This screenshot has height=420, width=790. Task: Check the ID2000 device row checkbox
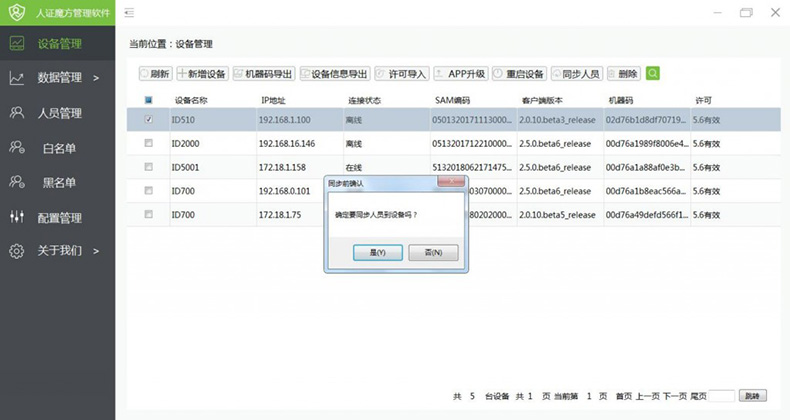(x=149, y=143)
